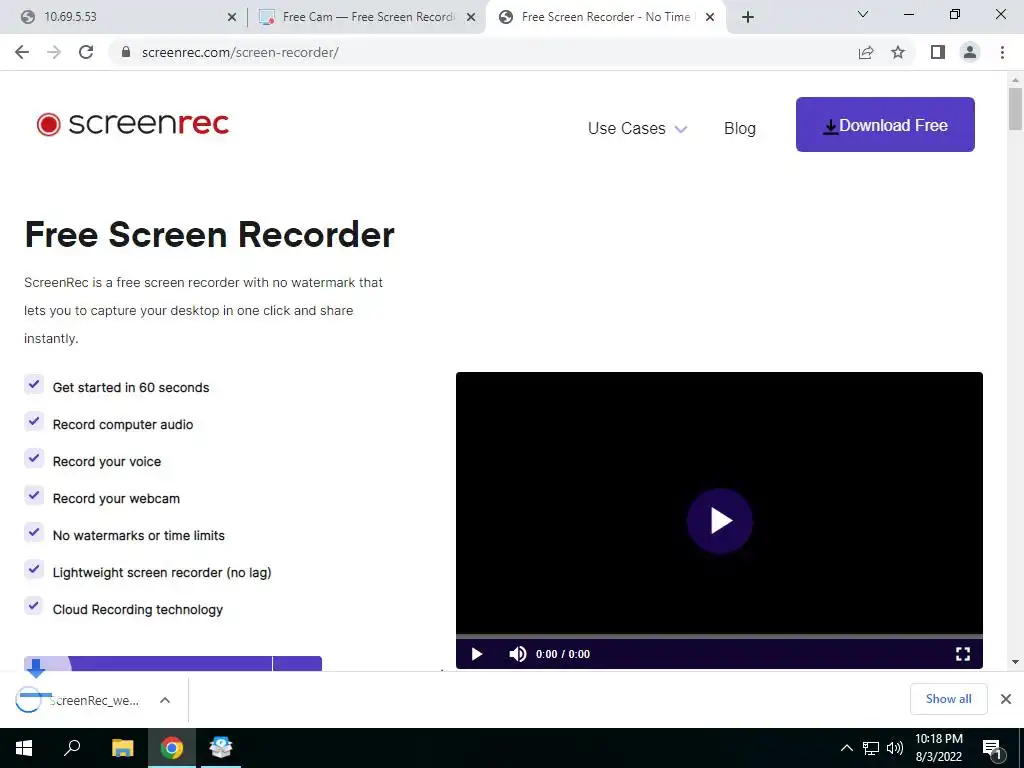
Task: Click checkmark beside Record your voice
Action: (x=33, y=458)
